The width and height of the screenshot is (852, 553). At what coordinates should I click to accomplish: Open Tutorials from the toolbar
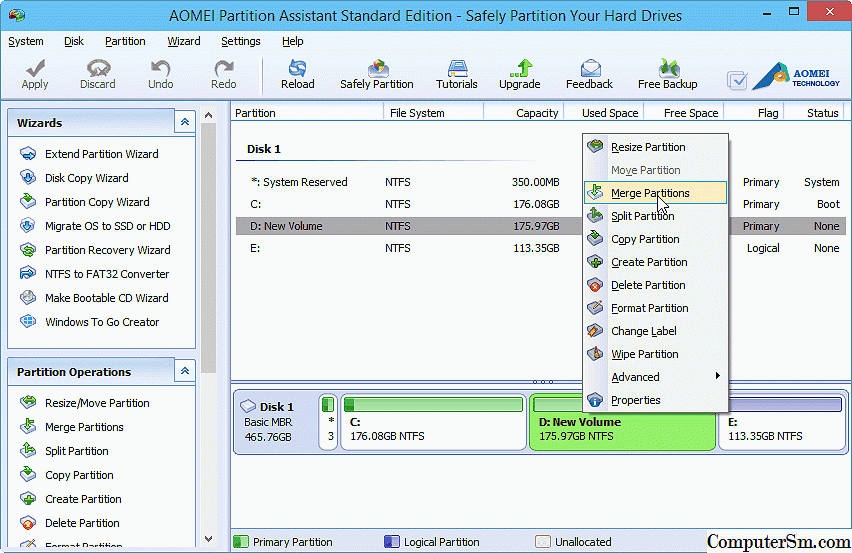point(456,74)
